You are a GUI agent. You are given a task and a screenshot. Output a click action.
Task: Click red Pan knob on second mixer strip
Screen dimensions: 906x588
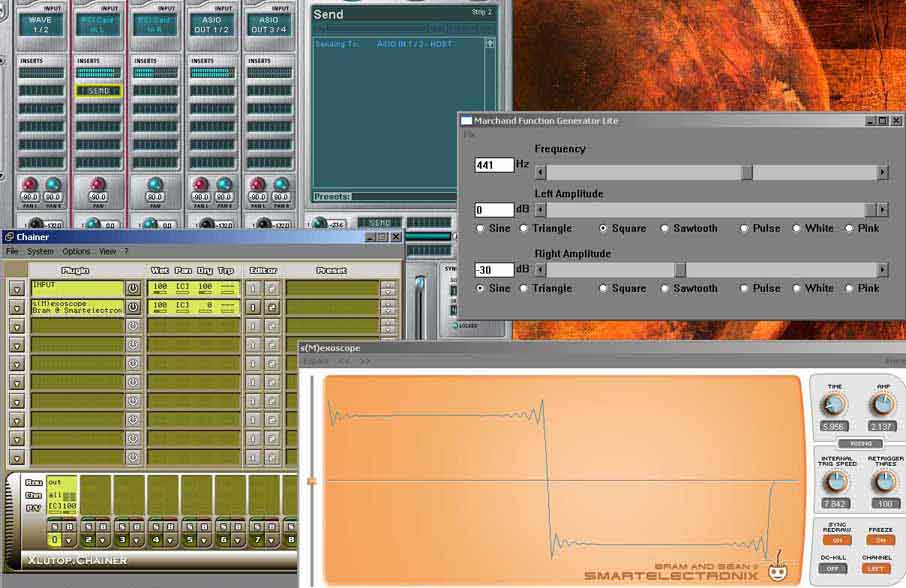tap(98, 184)
